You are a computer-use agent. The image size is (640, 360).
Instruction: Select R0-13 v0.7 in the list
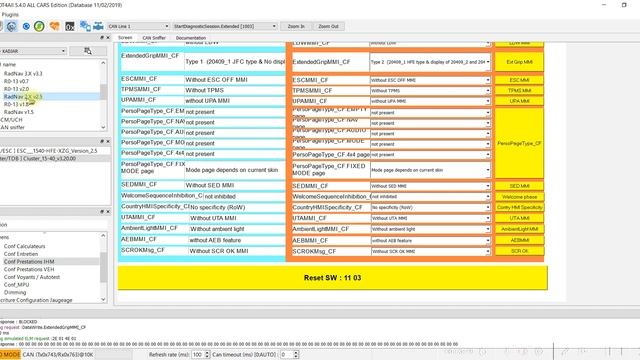(x=16, y=81)
